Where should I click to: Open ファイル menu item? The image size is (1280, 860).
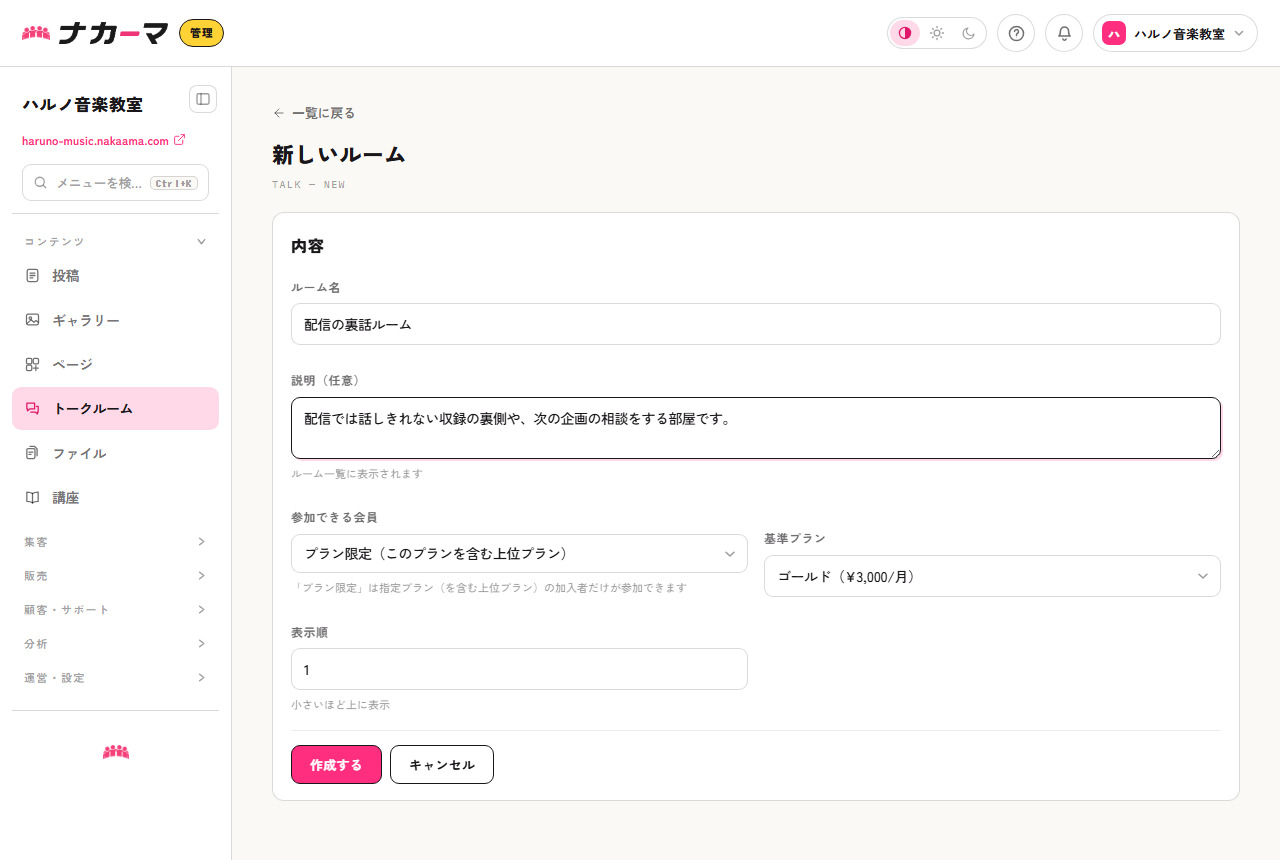point(115,453)
